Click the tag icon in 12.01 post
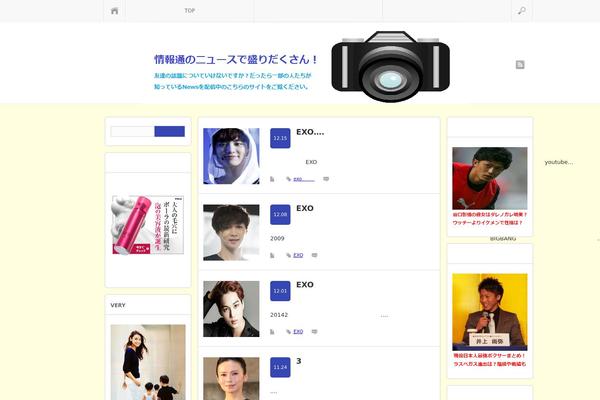 click(x=289, y=332)
